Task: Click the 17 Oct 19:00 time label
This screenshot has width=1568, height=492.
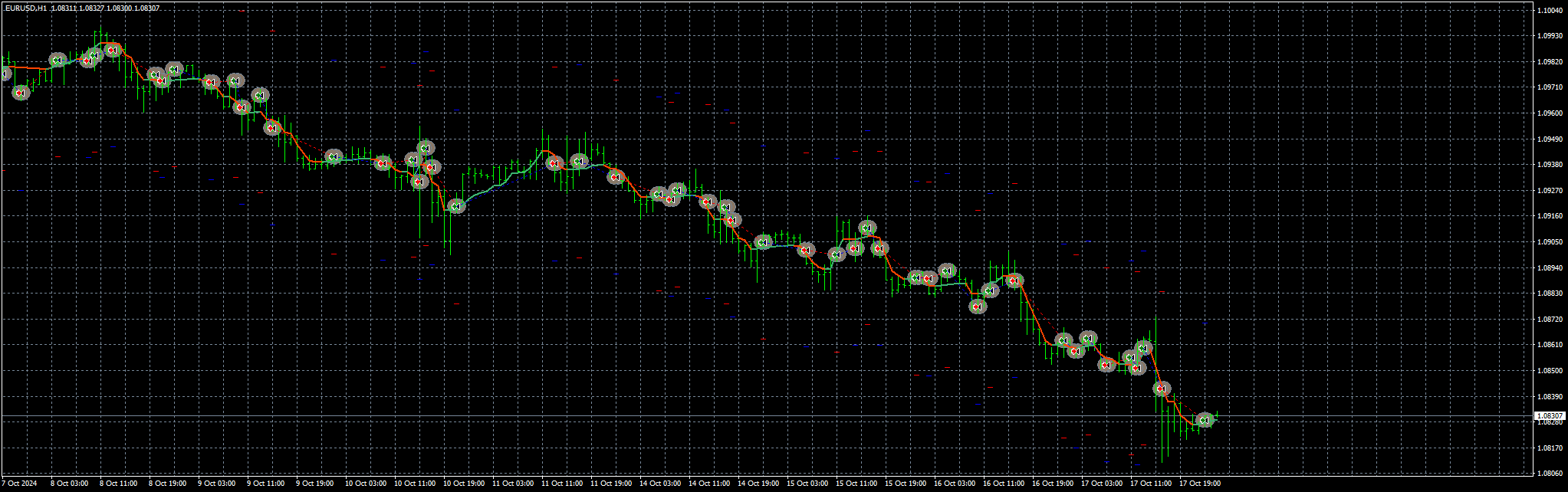Action: (x=1200, y=484)
